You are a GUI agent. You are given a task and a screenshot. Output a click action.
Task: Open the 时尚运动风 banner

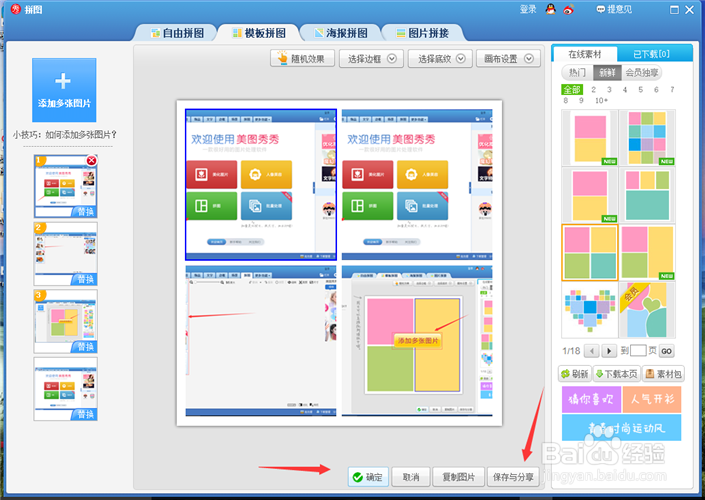(621, 428)
